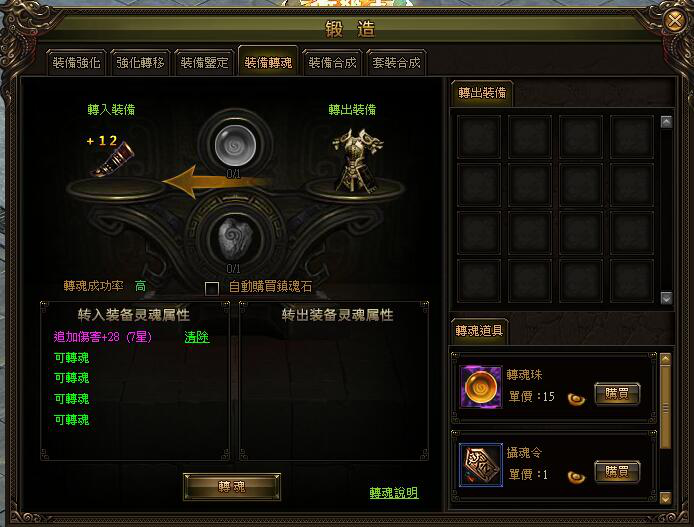Click 清除 to clear soul attribute
This screenshot has width=694, height=527.
click(197, 337)
